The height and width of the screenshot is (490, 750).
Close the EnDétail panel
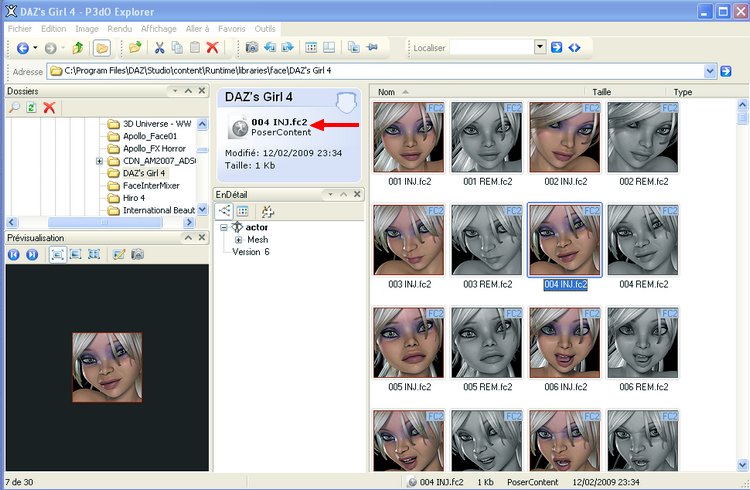(x=357, y=194)
